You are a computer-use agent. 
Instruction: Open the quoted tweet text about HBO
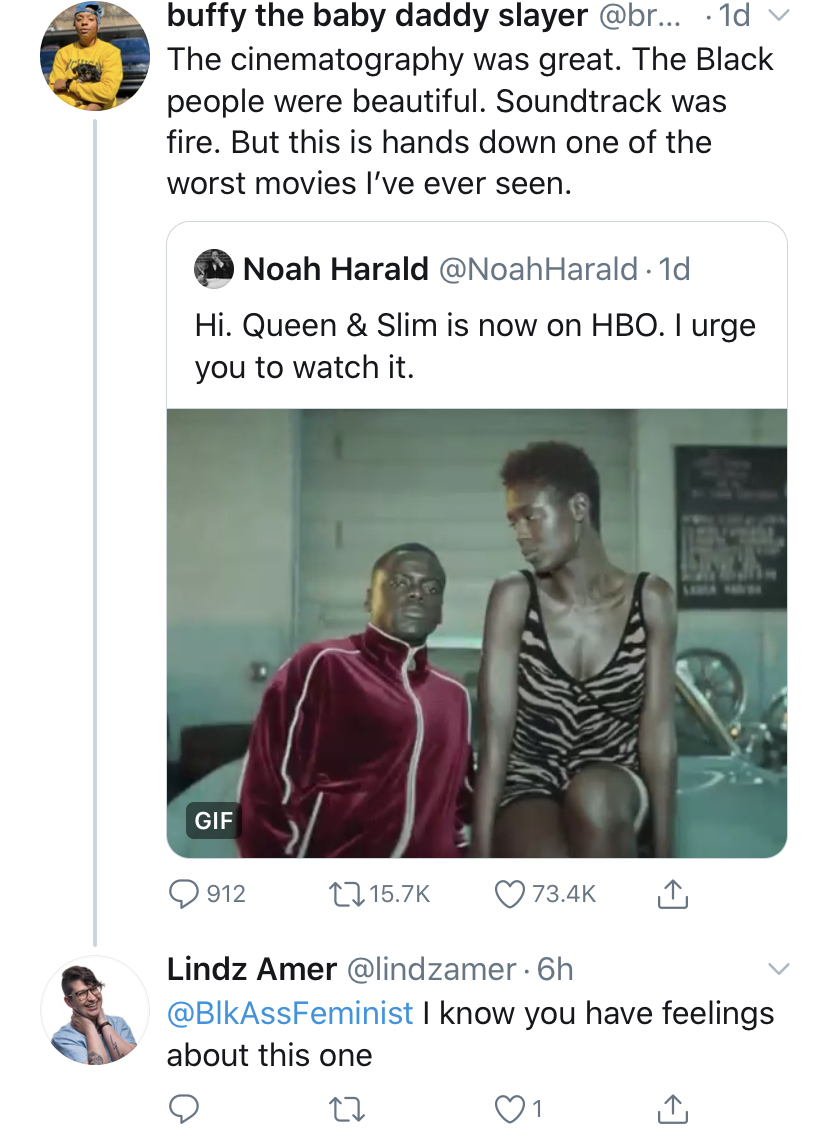(475, 346)
